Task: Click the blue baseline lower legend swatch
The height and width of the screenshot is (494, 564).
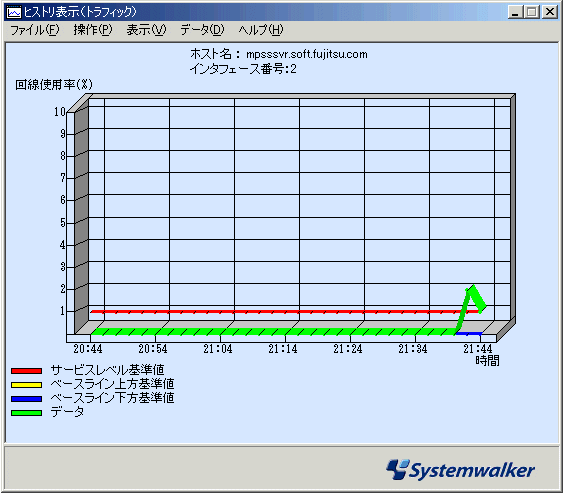Action: tap(26, 399)
